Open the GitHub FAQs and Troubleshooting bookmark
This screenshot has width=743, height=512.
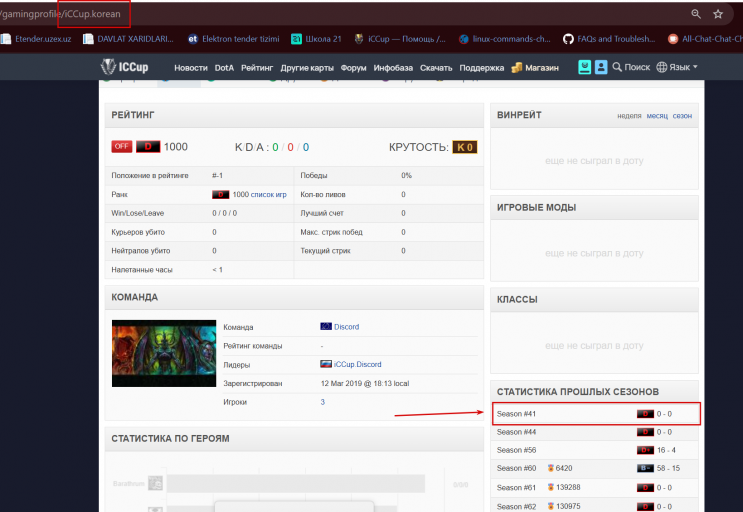tap(609, 39)
